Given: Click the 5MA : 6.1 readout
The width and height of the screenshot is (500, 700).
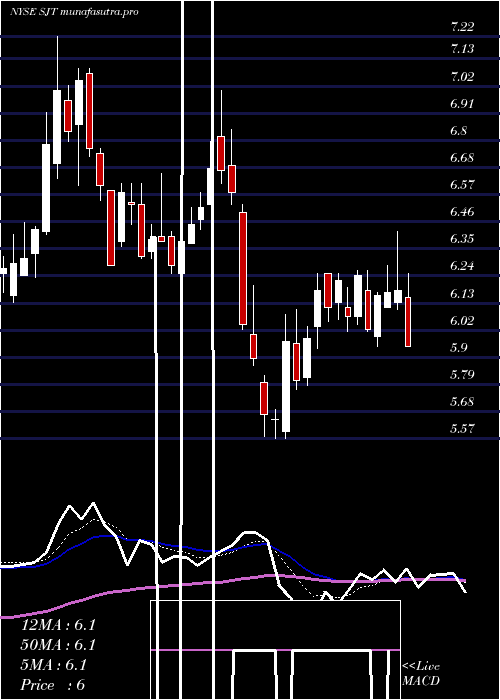Looking at the screenshot, I should [54, 665].
